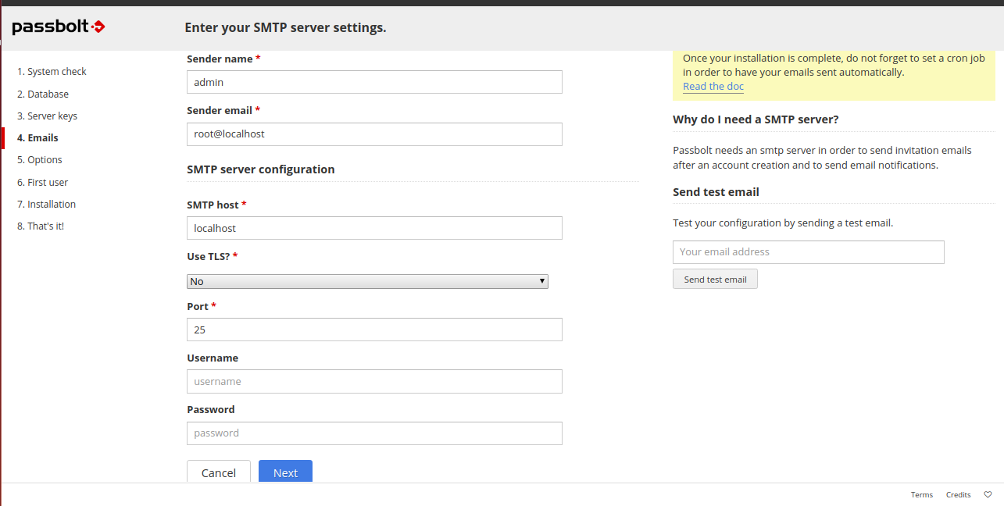Click Send test email button

coord(715,279)
